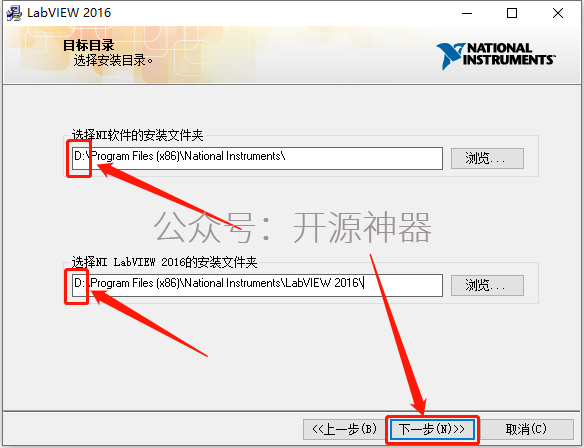Viewport: 584px width, 448px height.
Task: Cancel installation with 取消(C) button
Action: tap(526, 429)
